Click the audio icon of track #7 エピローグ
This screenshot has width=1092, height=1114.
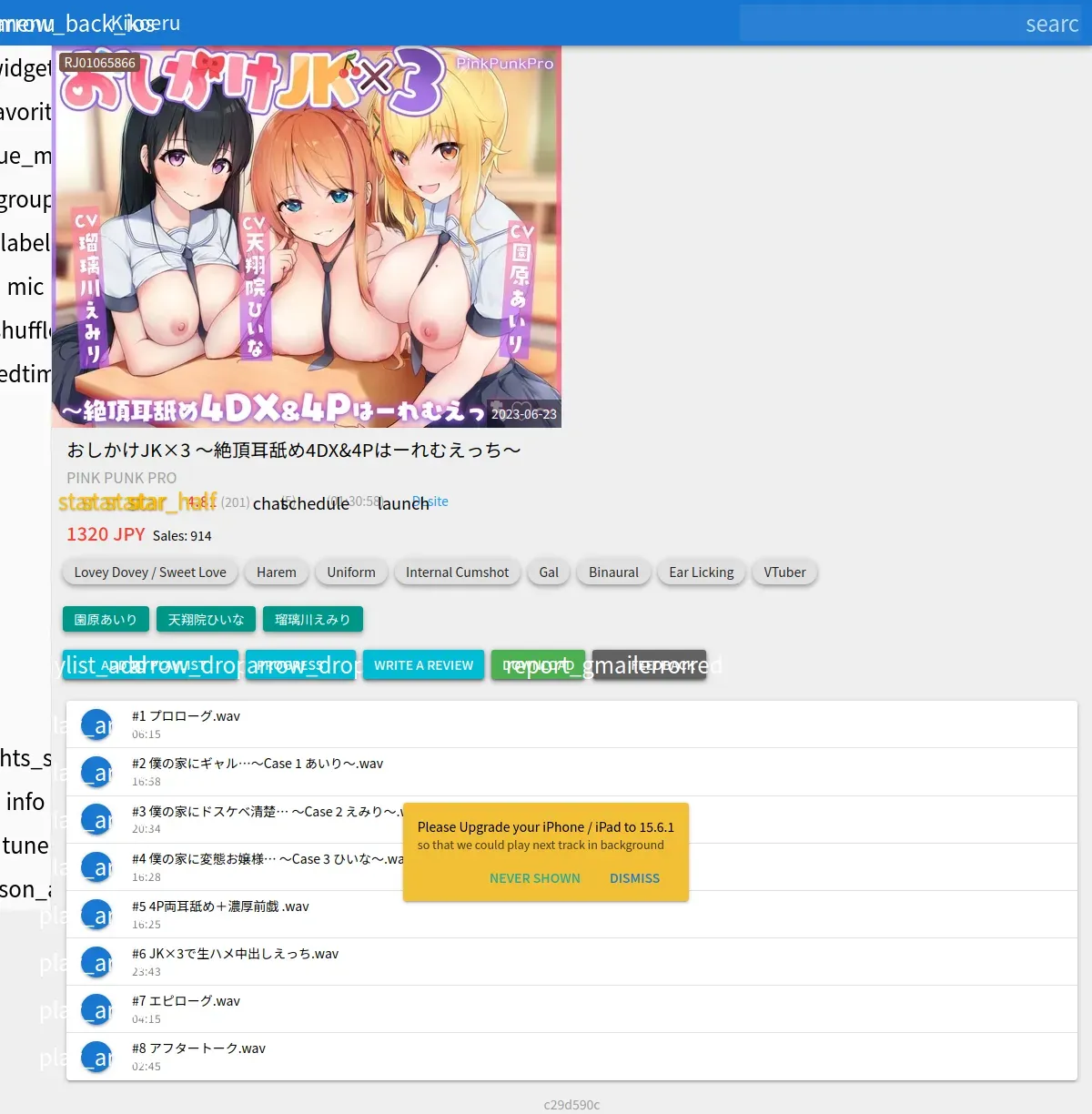(x=96, y=1009)
